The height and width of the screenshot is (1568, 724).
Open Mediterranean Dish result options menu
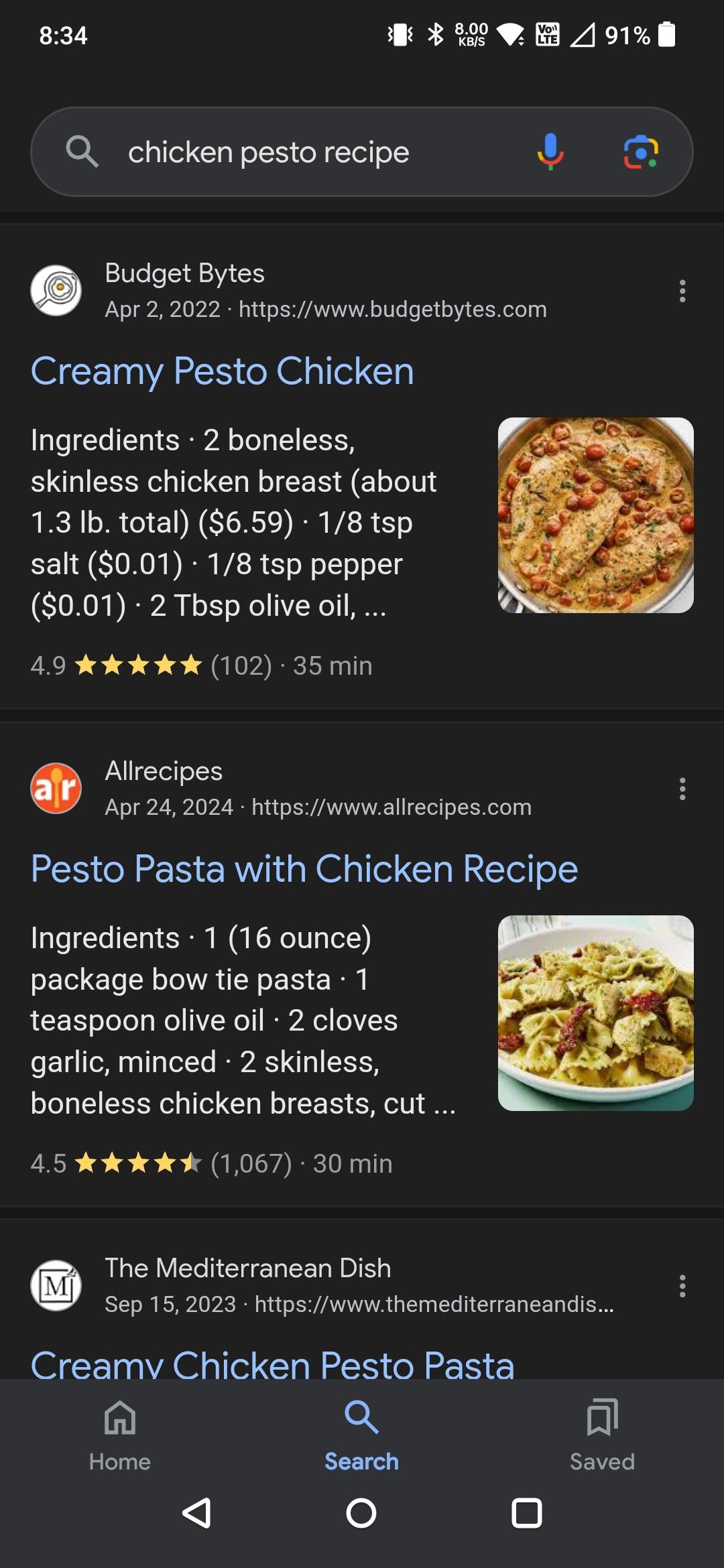point(682,1286)
